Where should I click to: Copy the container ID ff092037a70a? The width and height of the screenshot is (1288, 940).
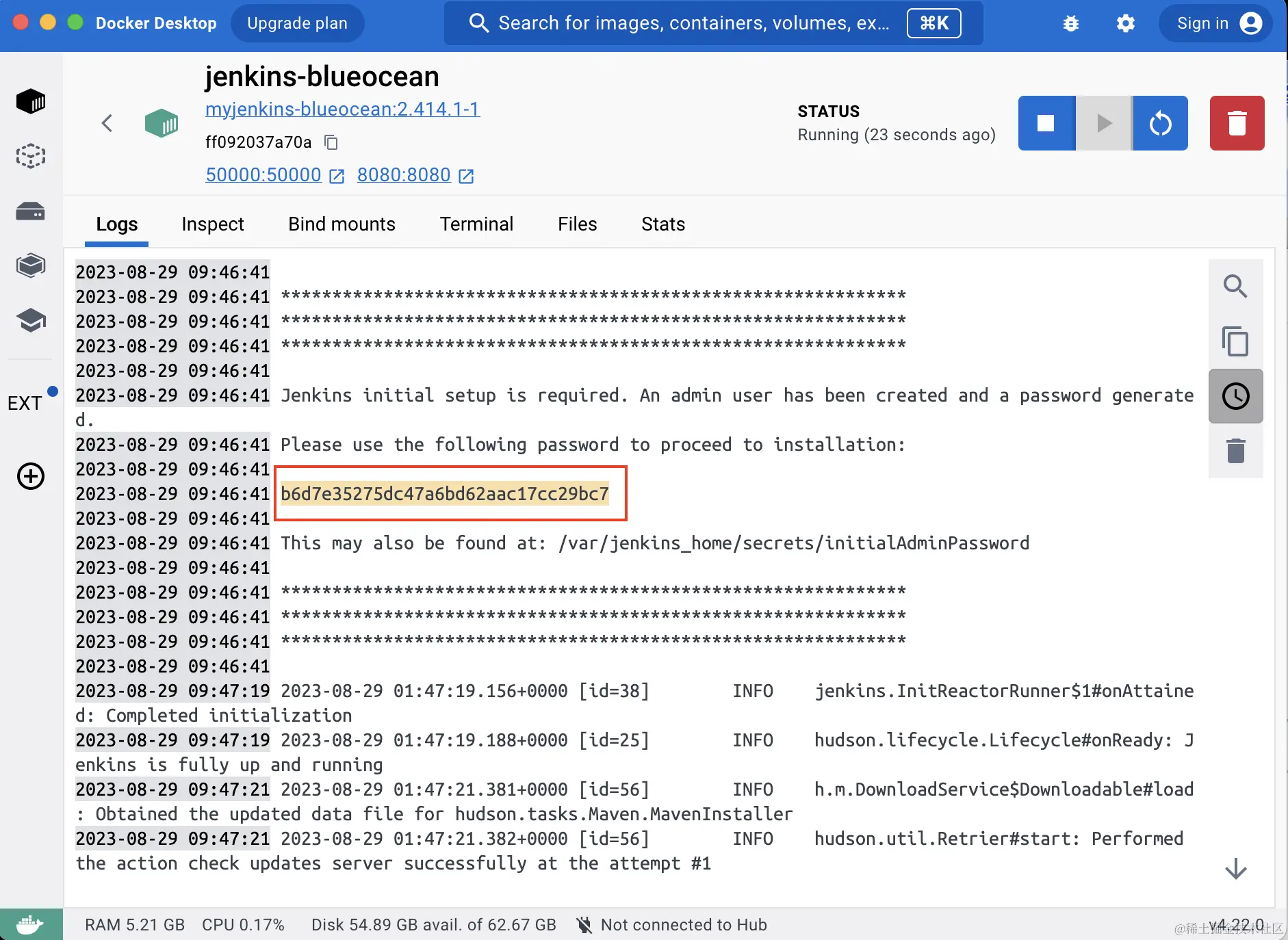(x=331, y=142)
